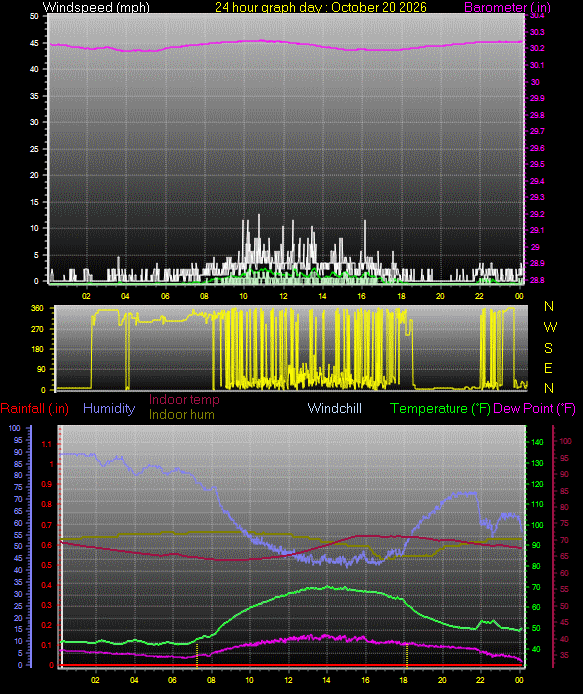This screenshot has height=694, width=583.
Task: Click the dotted yellow sunset marker near 18
Action: [407, 655]
